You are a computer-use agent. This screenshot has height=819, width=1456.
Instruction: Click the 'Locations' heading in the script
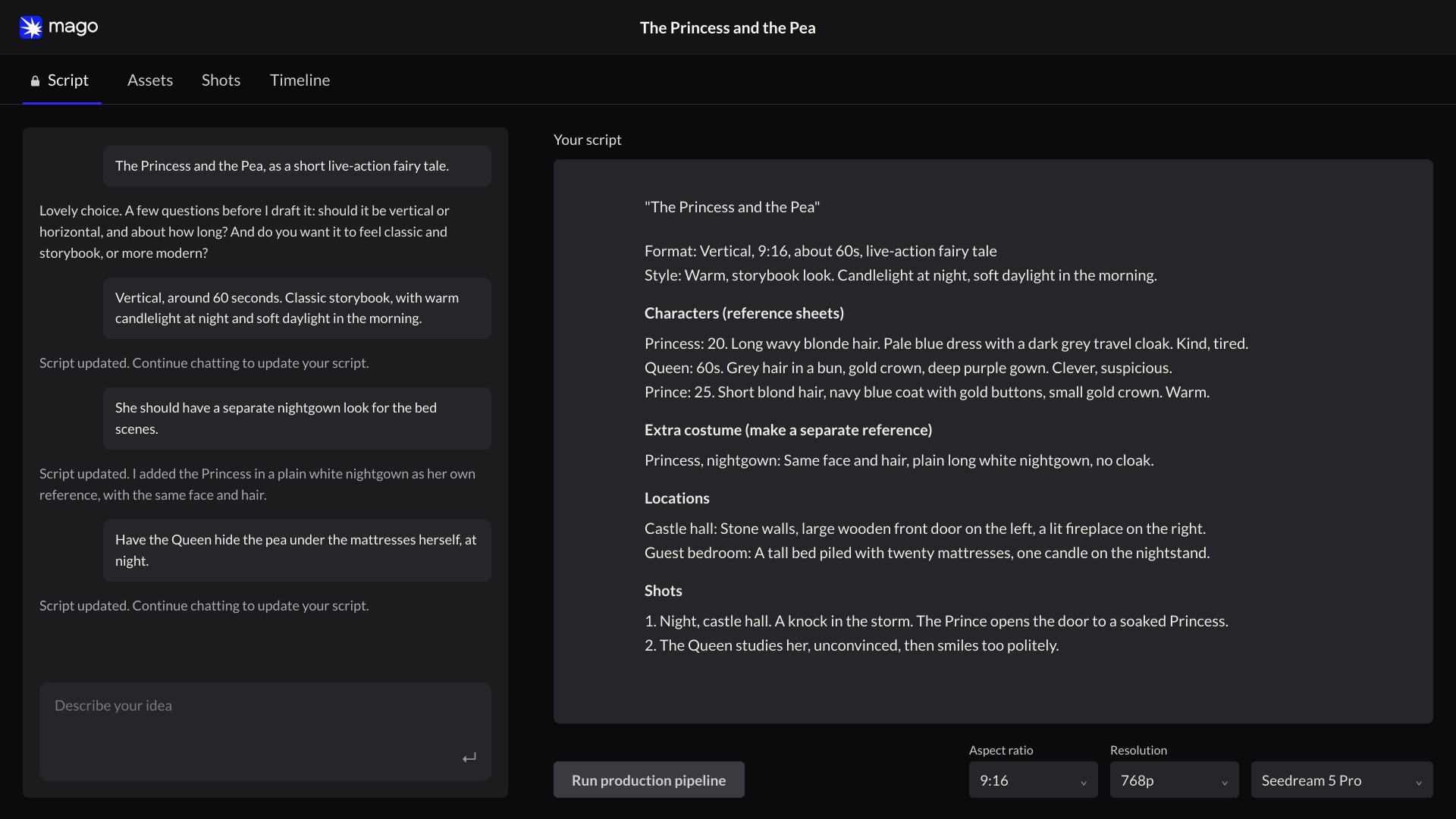coord(677,498)
